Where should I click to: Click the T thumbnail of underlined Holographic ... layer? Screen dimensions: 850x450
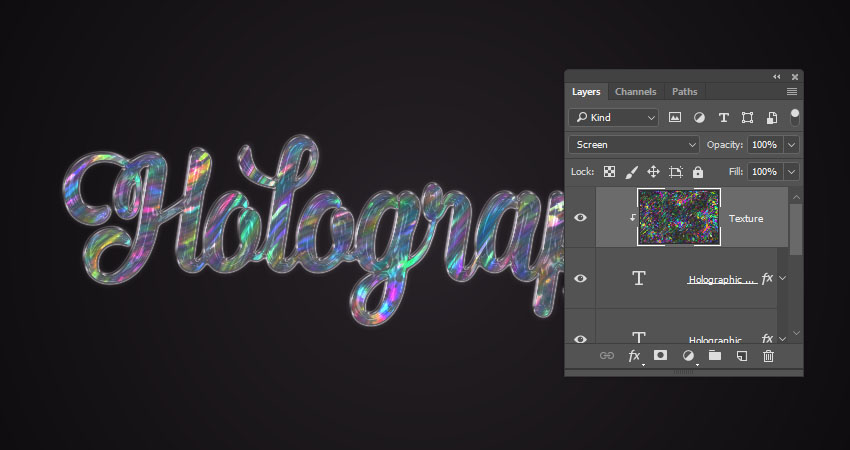pos(639,278)
